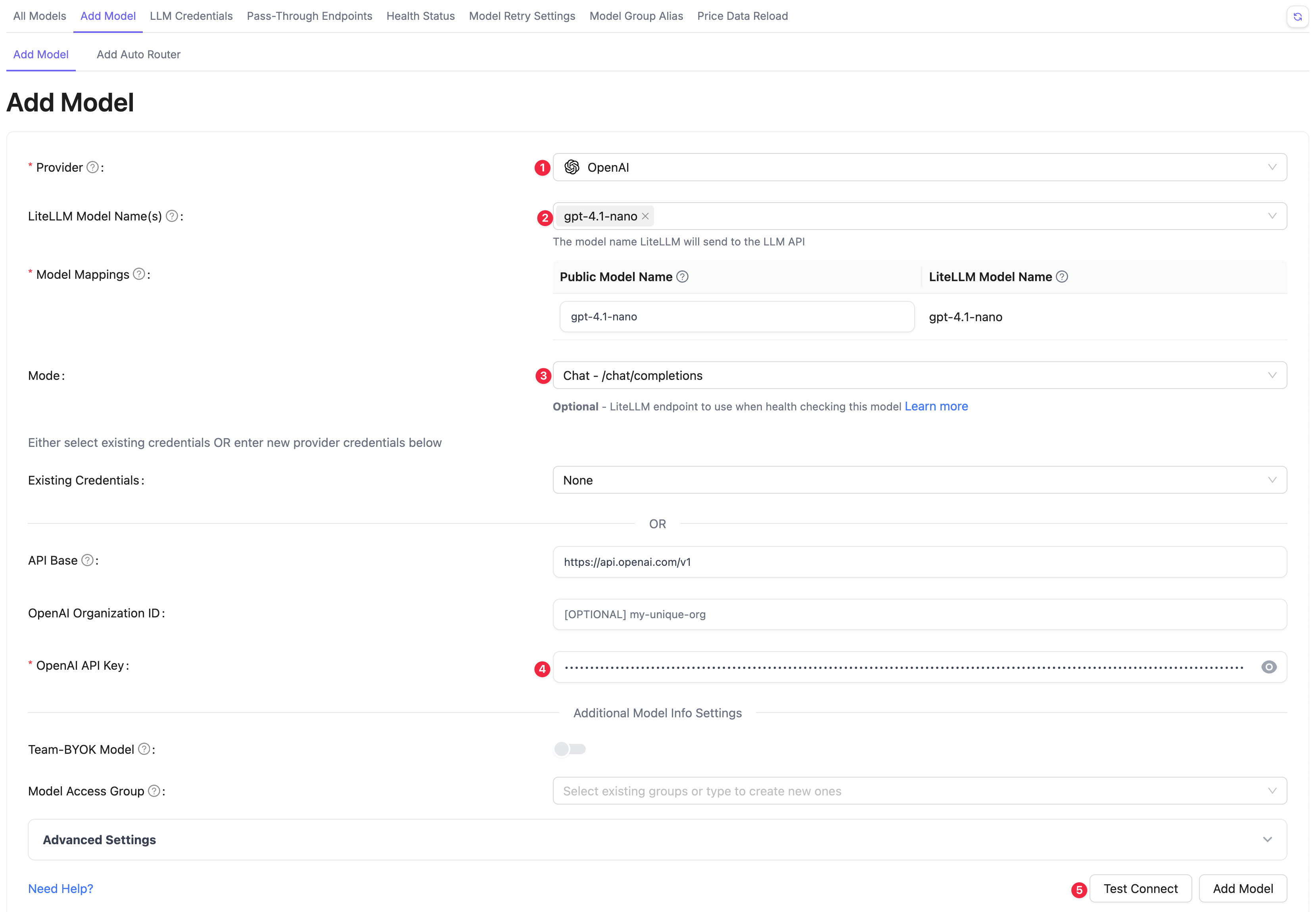Open the Model Access Group dropdown

pyautogui.click(x=919, y=791)
